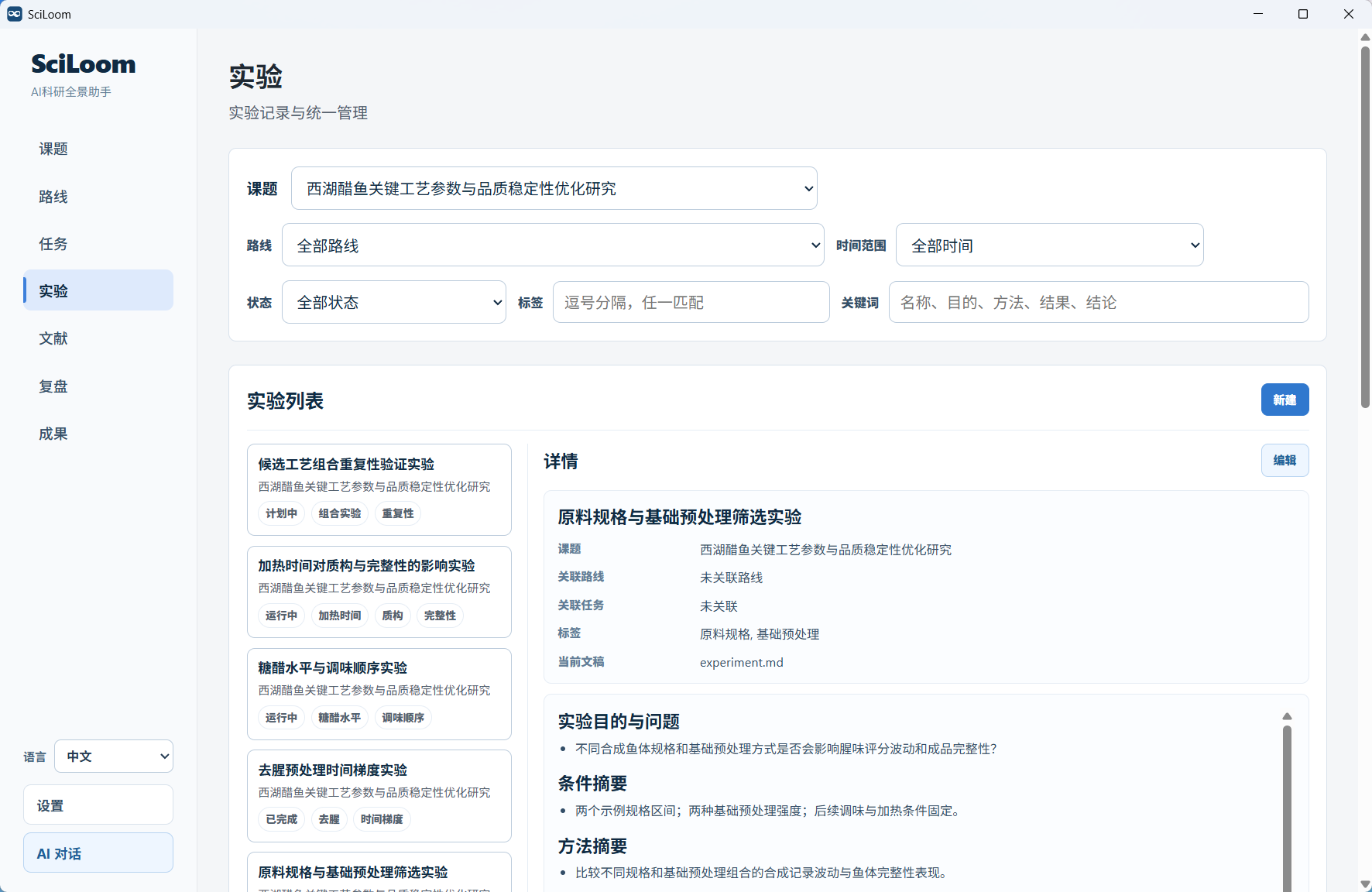Minimize the SciLoom window
The width and height of the screenshot is (1372, 892).
click(1258, 14)
